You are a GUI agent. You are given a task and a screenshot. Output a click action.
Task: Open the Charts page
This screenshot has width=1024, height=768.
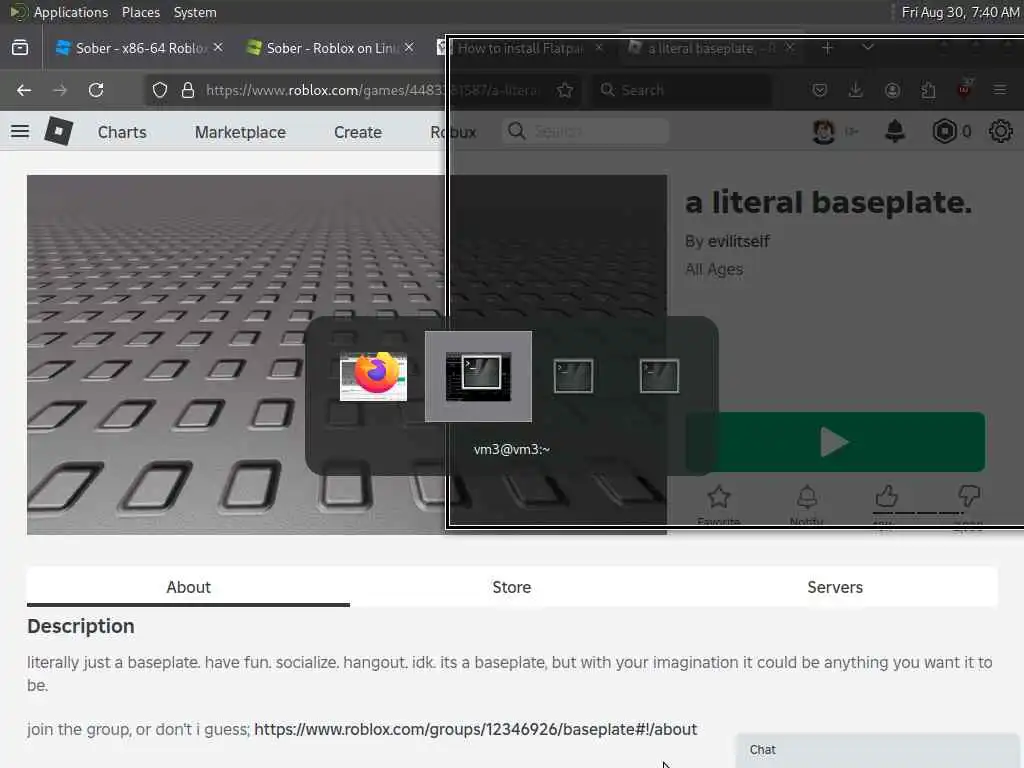(122, 132)
